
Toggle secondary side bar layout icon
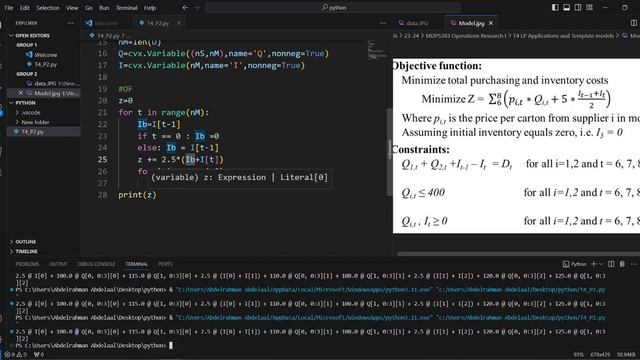578,7
